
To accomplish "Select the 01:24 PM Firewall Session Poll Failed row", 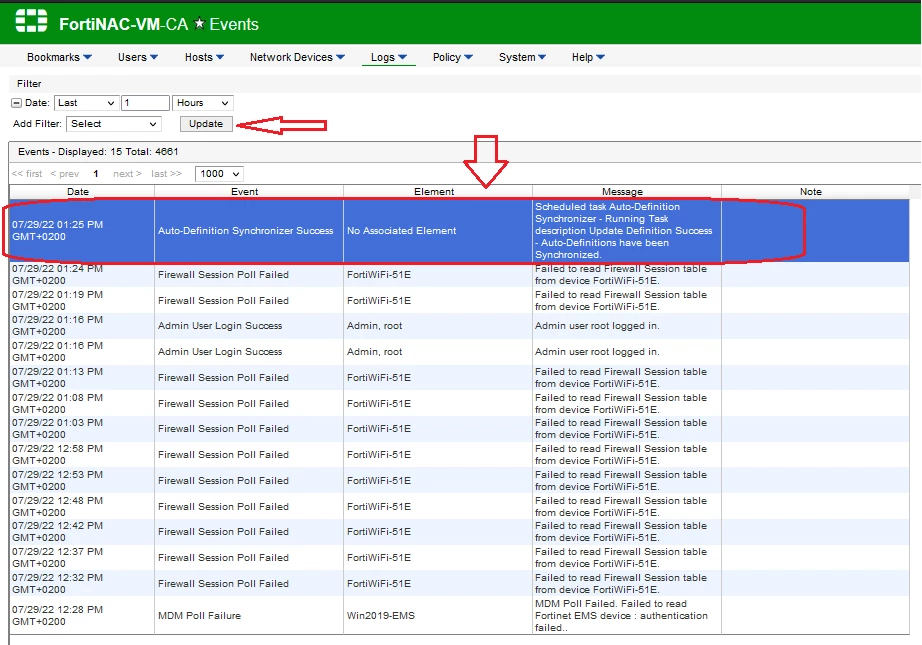I will [459, 275].
